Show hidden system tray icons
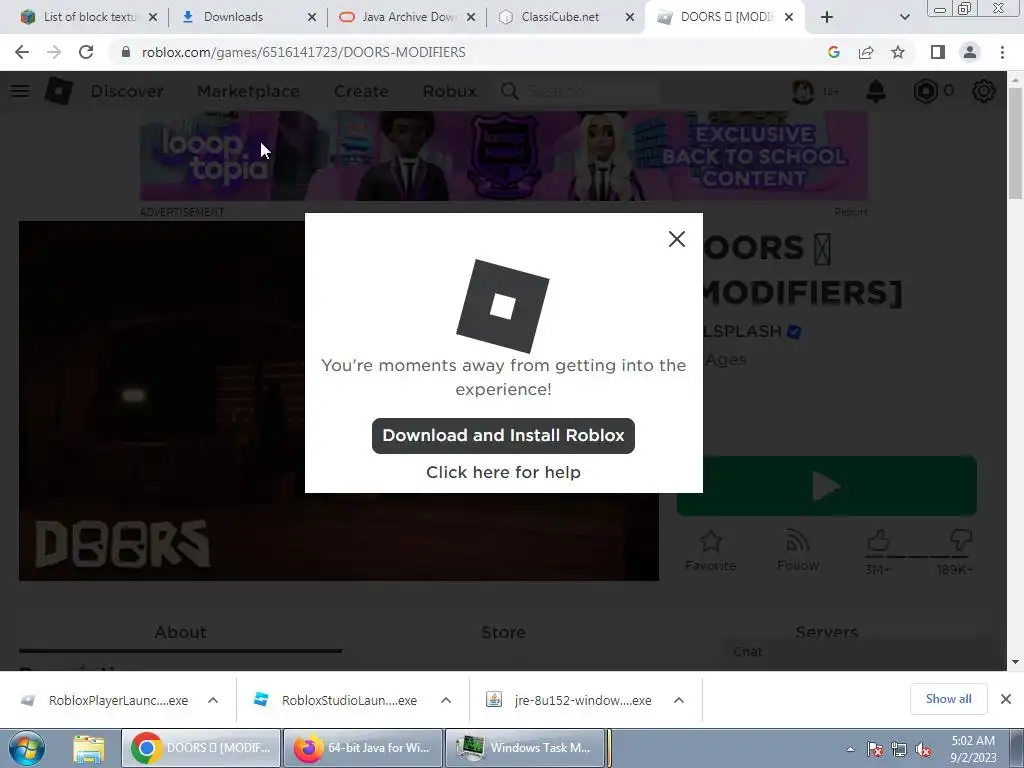 click(x=850, y=749)
